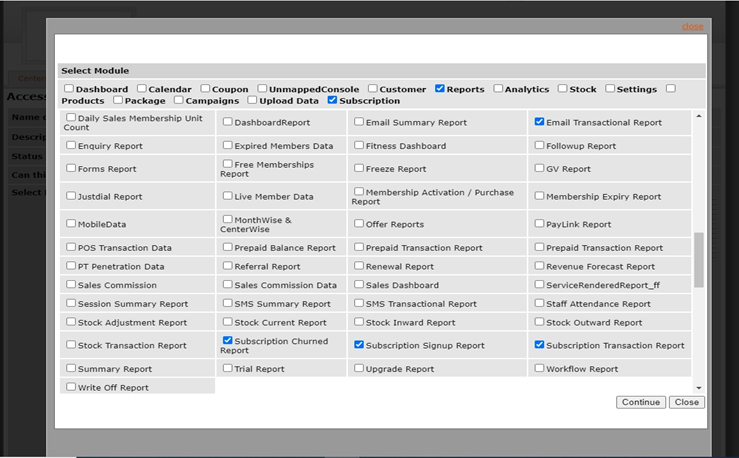Tick POS Transaction Data checkbox
The height and width of the screenshot is (458, 739).
pyautogui.click(x=71, y=247)
